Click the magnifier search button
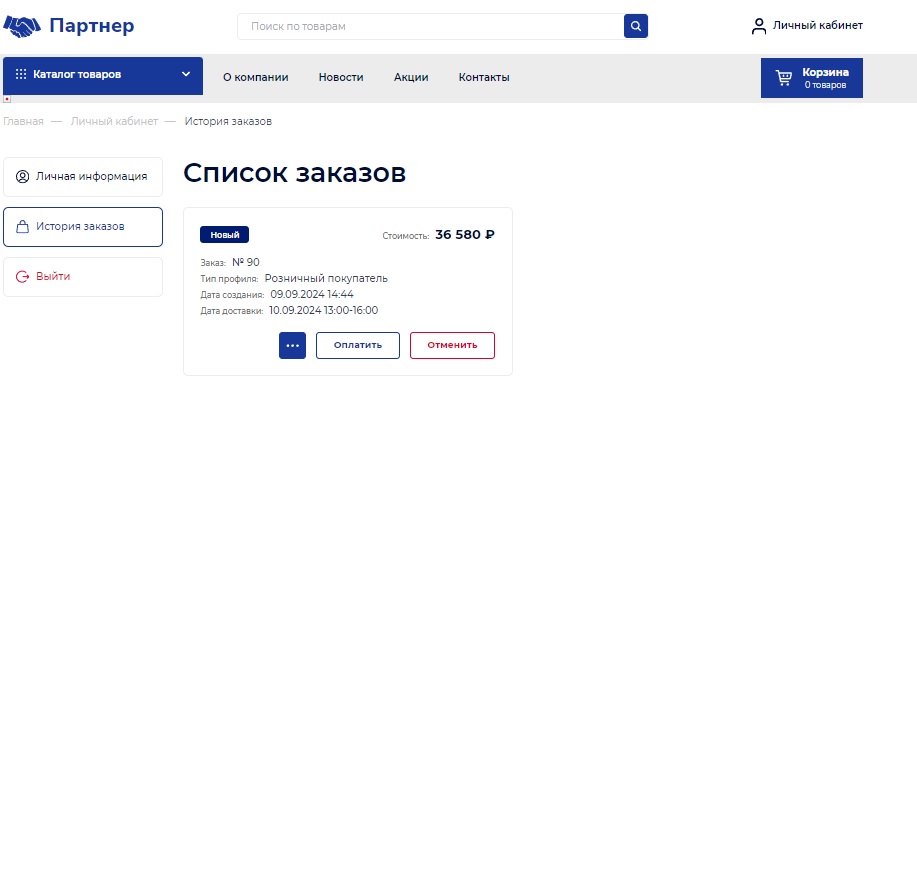The width and height of the screenshot is (917, 893). (636, 26)
